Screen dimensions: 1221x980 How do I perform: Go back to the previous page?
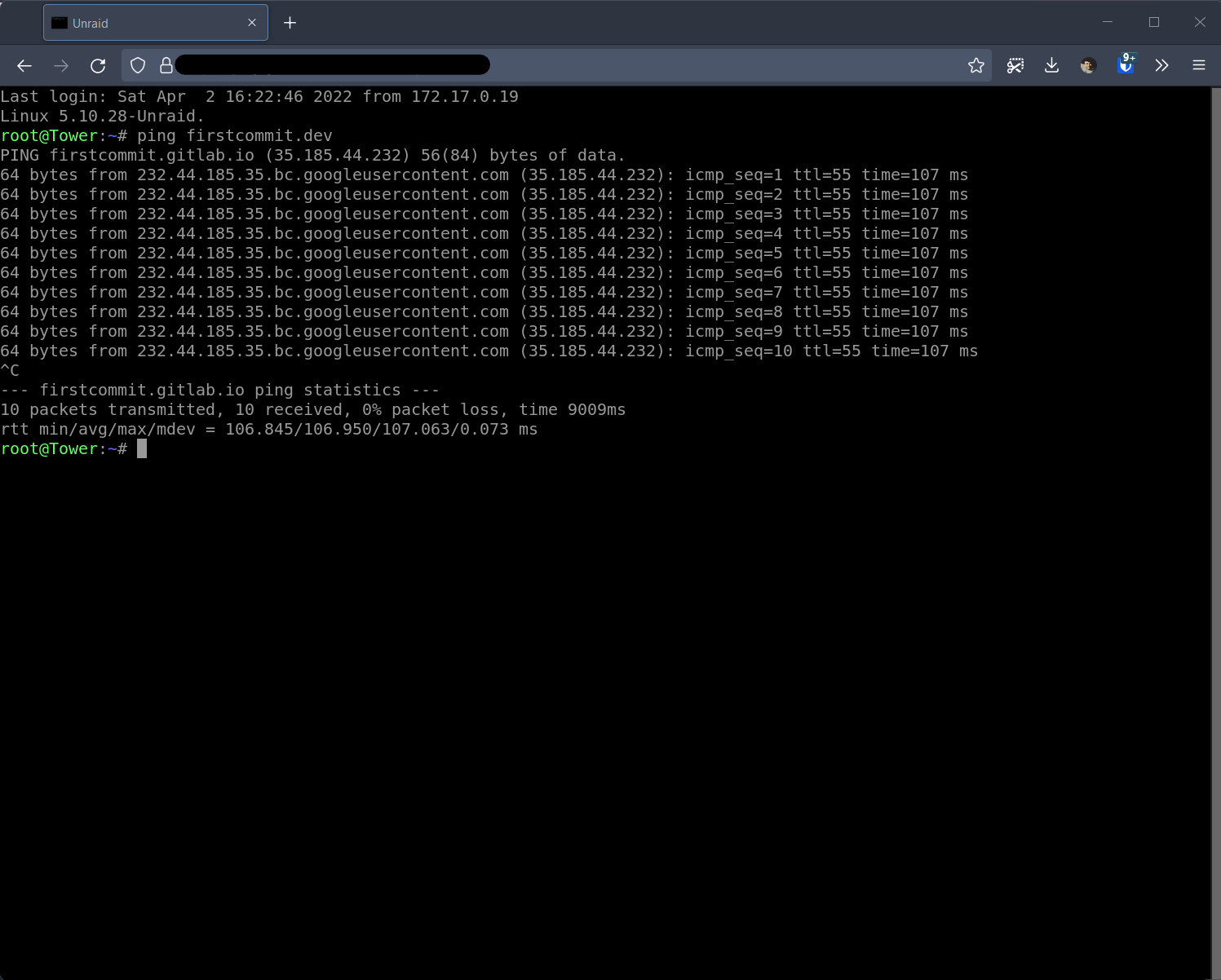(x=24, y=66)
